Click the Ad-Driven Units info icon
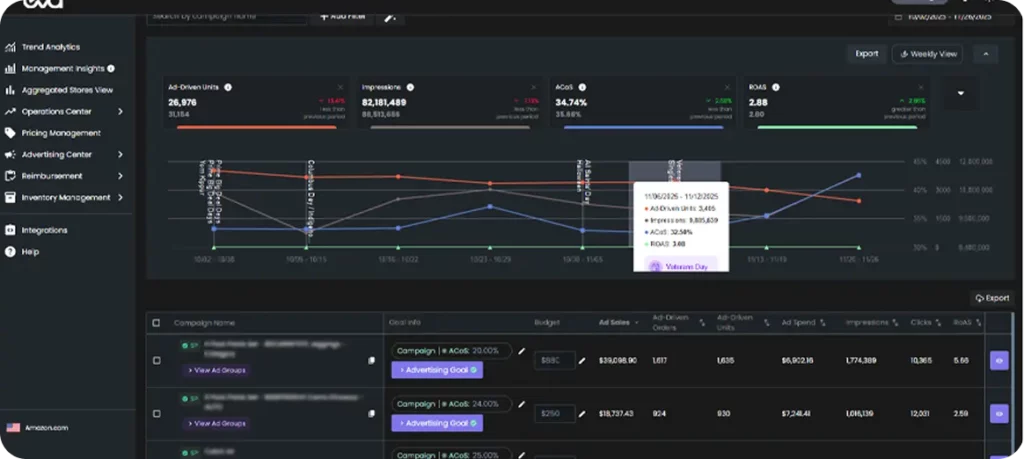This screenshot has height=459, width=1024. pyautogui.click(x=228, y=87)
